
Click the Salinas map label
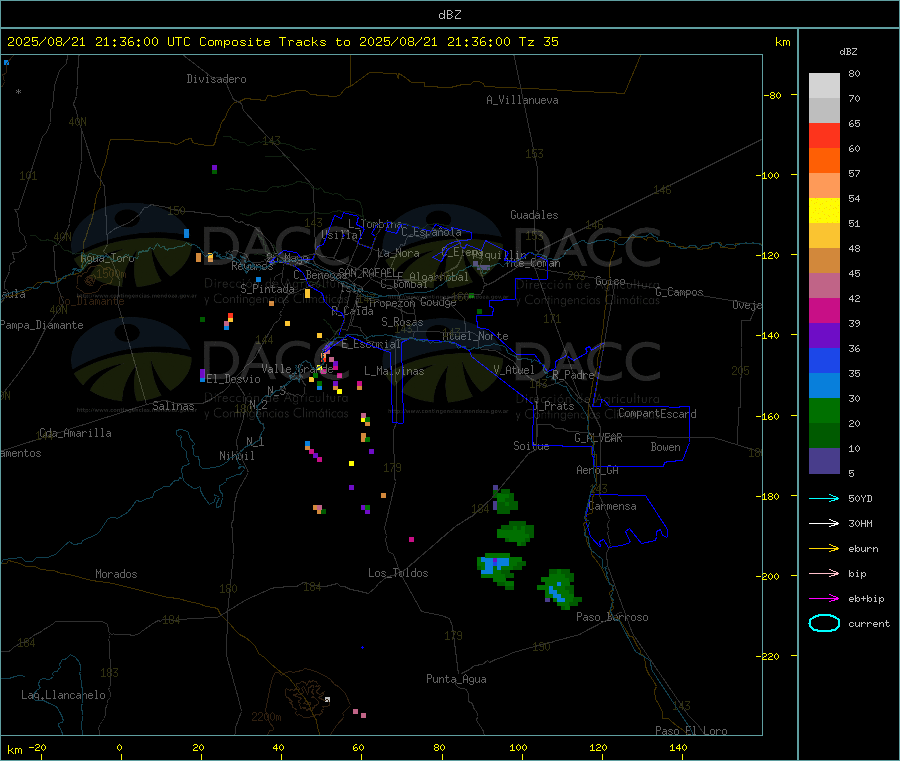(173, 406)
